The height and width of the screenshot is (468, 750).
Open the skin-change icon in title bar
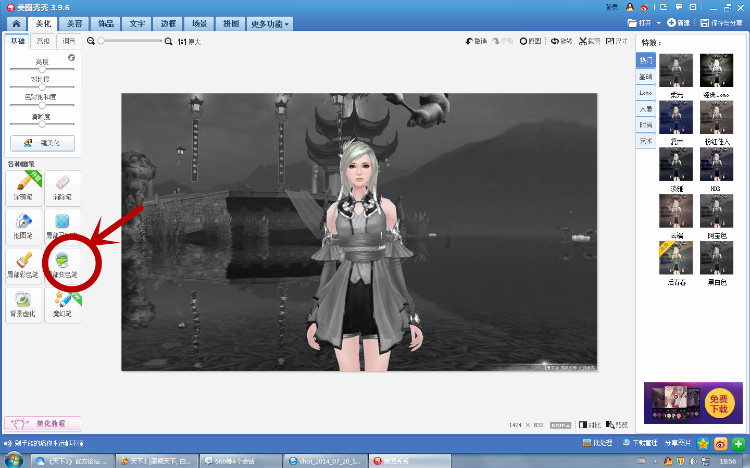[x=663, y=7]
